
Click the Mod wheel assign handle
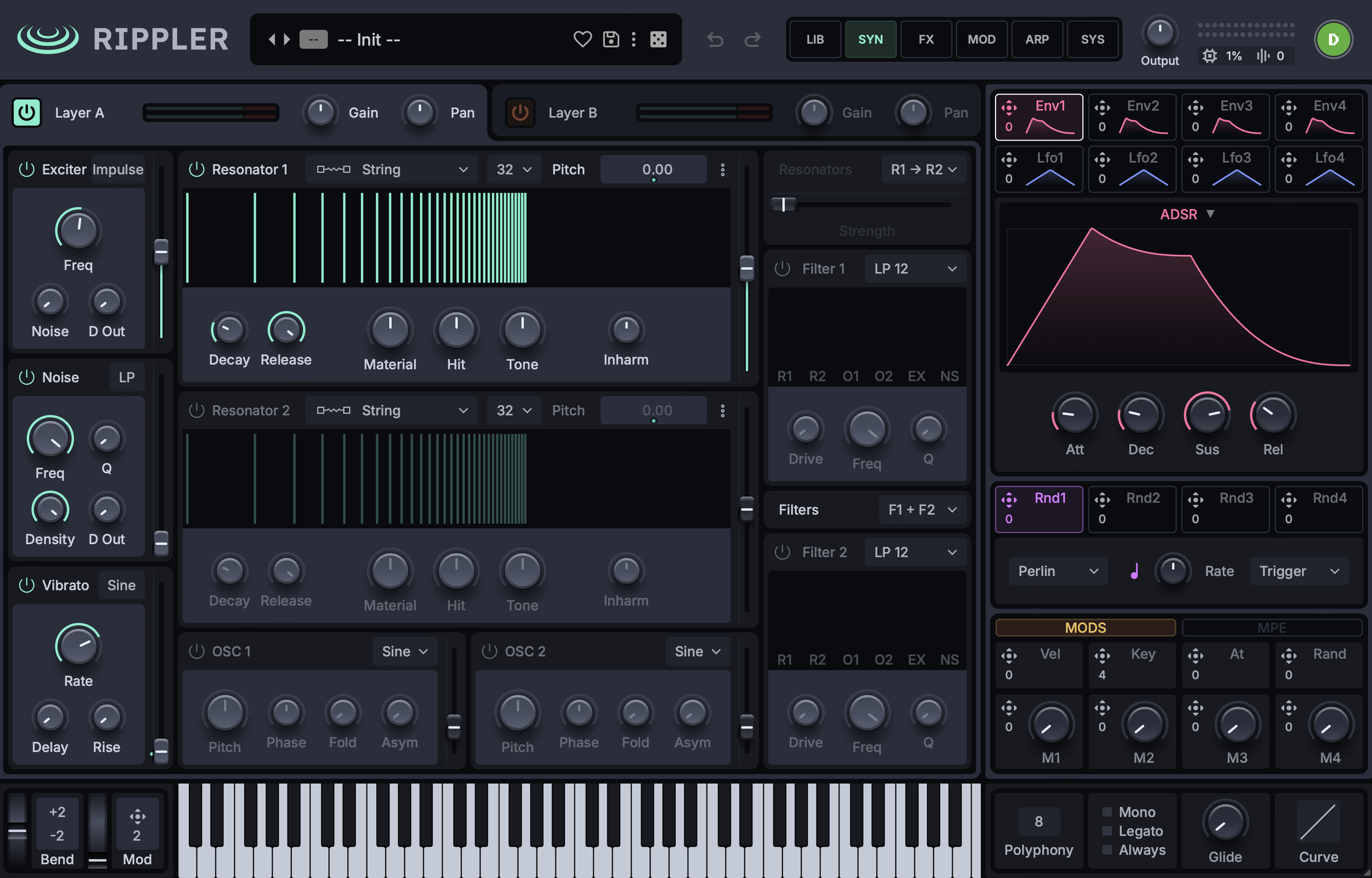click(137, 816)
